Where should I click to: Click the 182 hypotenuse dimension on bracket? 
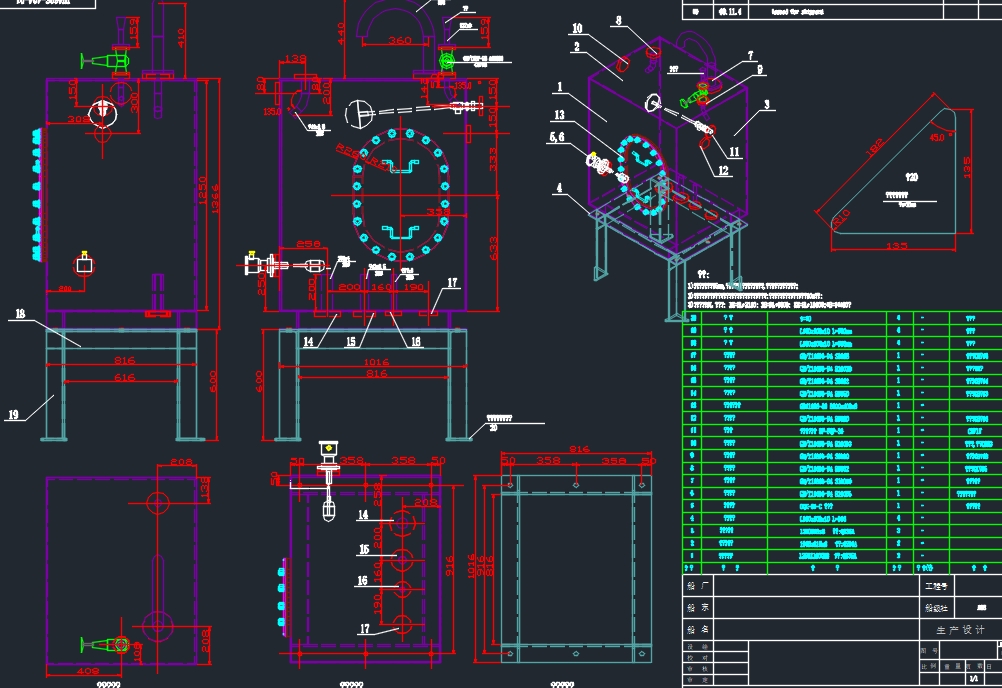click(x=875, y=149)
